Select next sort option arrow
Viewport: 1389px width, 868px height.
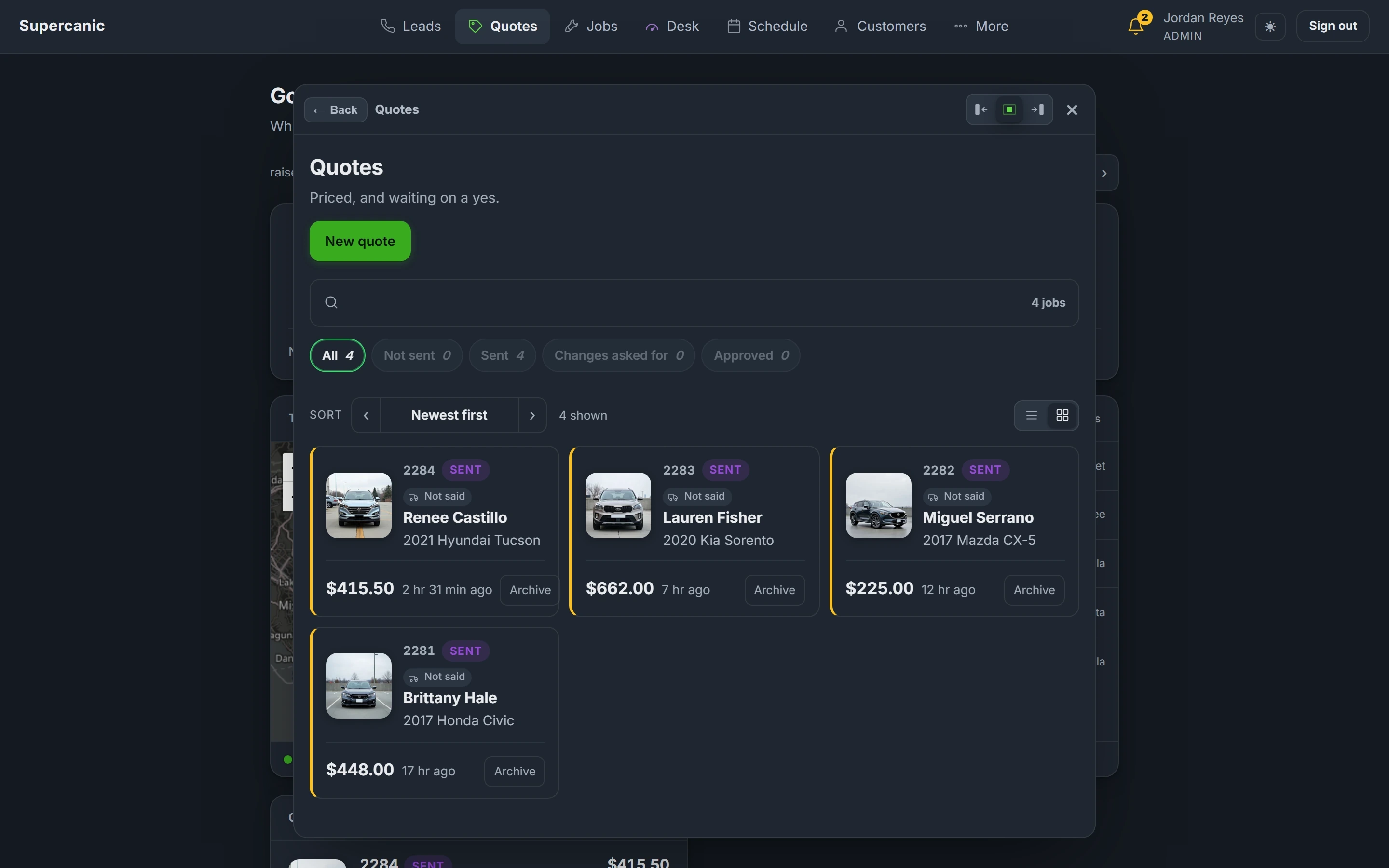click(532, 415)
